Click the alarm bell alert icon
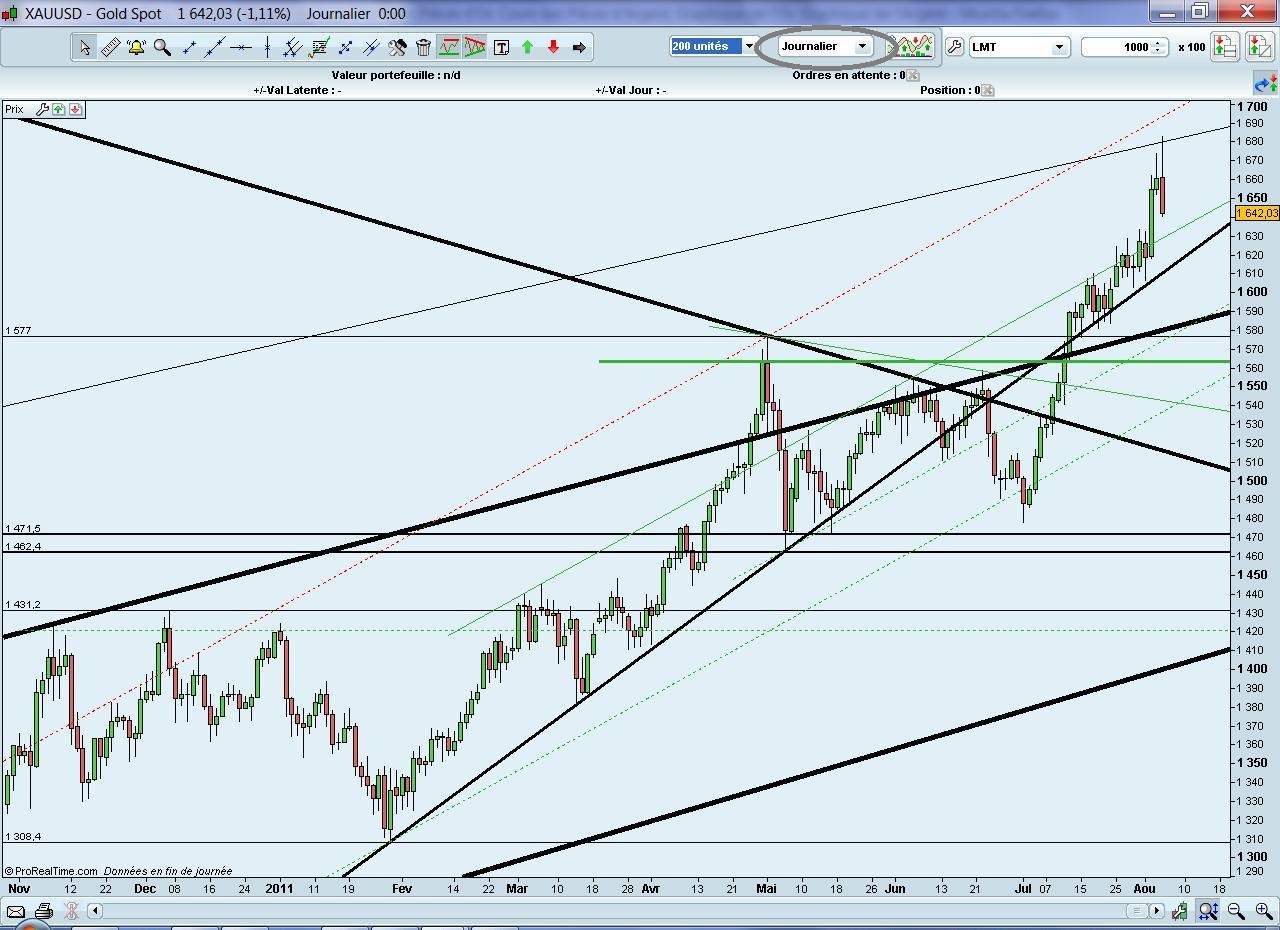The width and height of the screenshot is (1280, 930). pyautogui.click(x=136, y=47)
